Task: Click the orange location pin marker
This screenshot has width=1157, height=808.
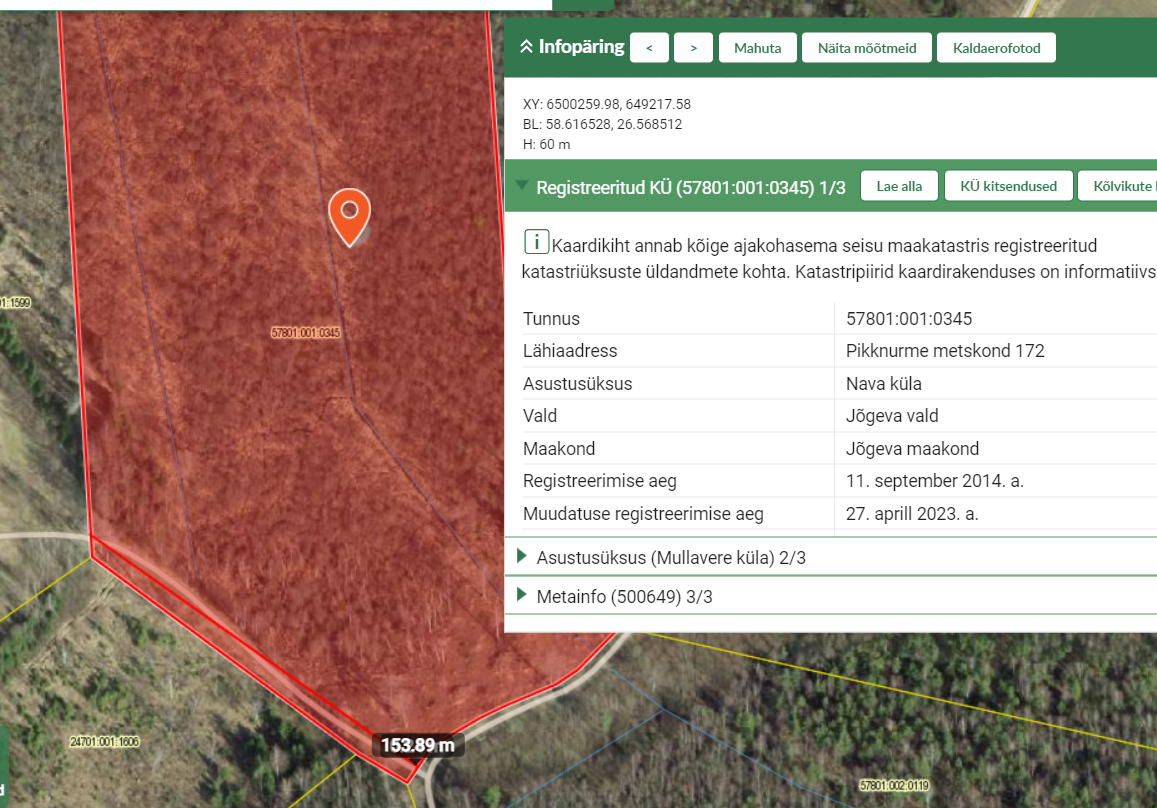Action: point(349,214)
